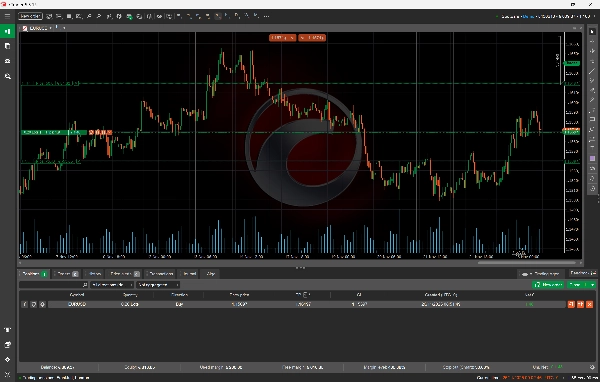Select the EURUSD chart tab
The width and height of the screenshot is (600, 382).
[x=37, y=28]
